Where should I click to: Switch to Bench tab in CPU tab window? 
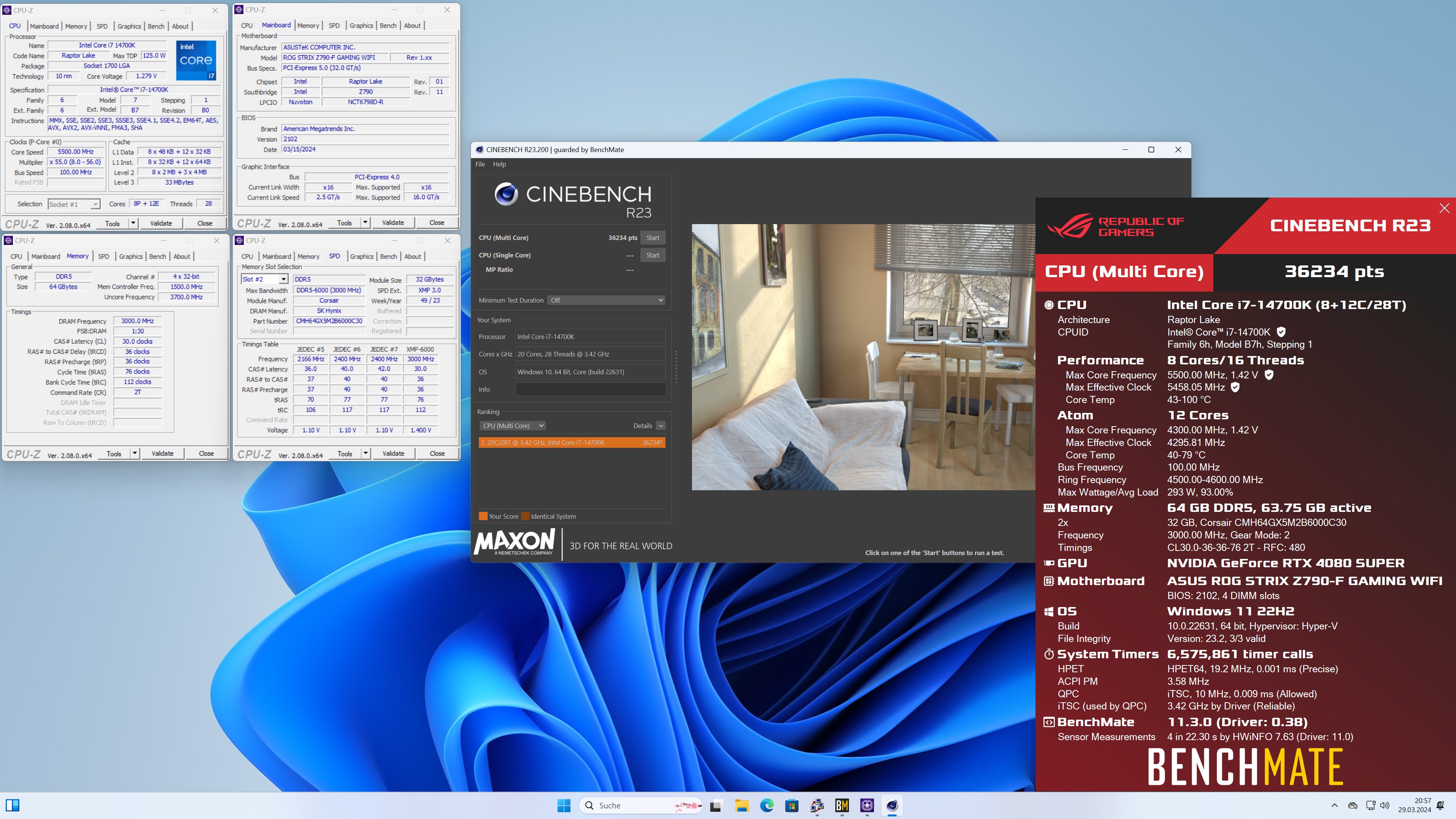156,26
